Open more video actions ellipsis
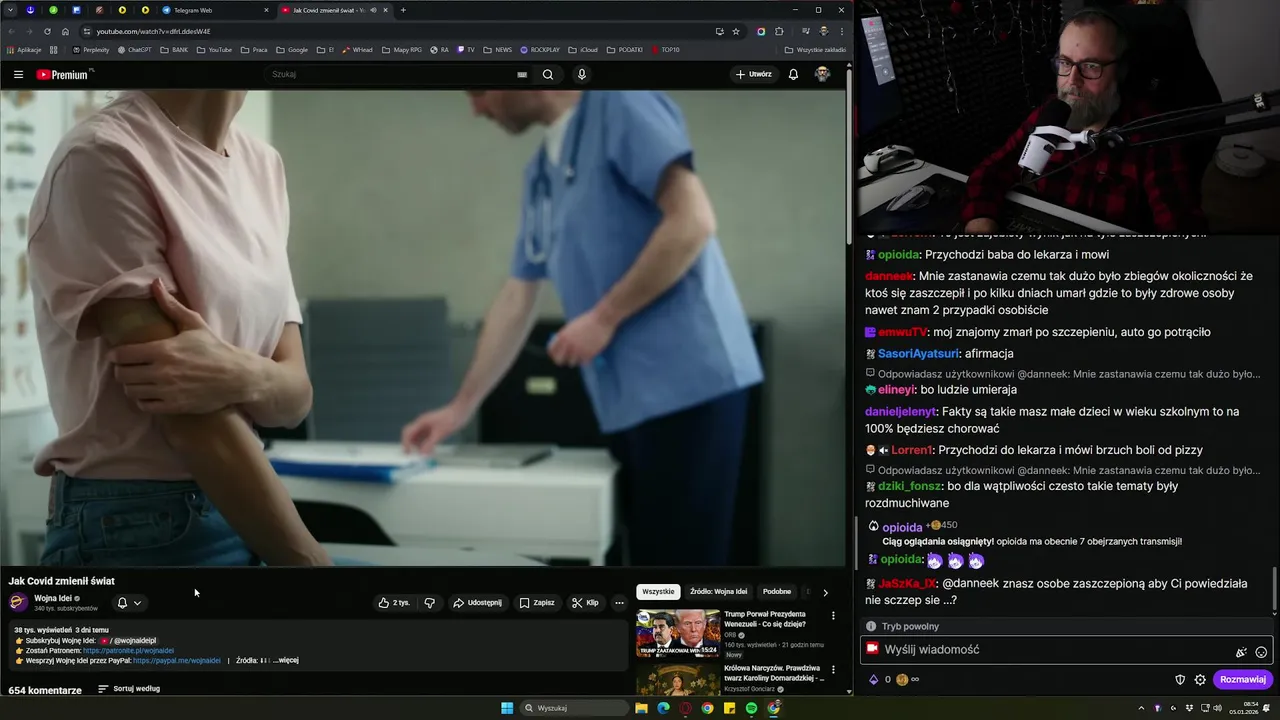The width and height of the screenshot is (1280, 720). click(x=619, y=603)
